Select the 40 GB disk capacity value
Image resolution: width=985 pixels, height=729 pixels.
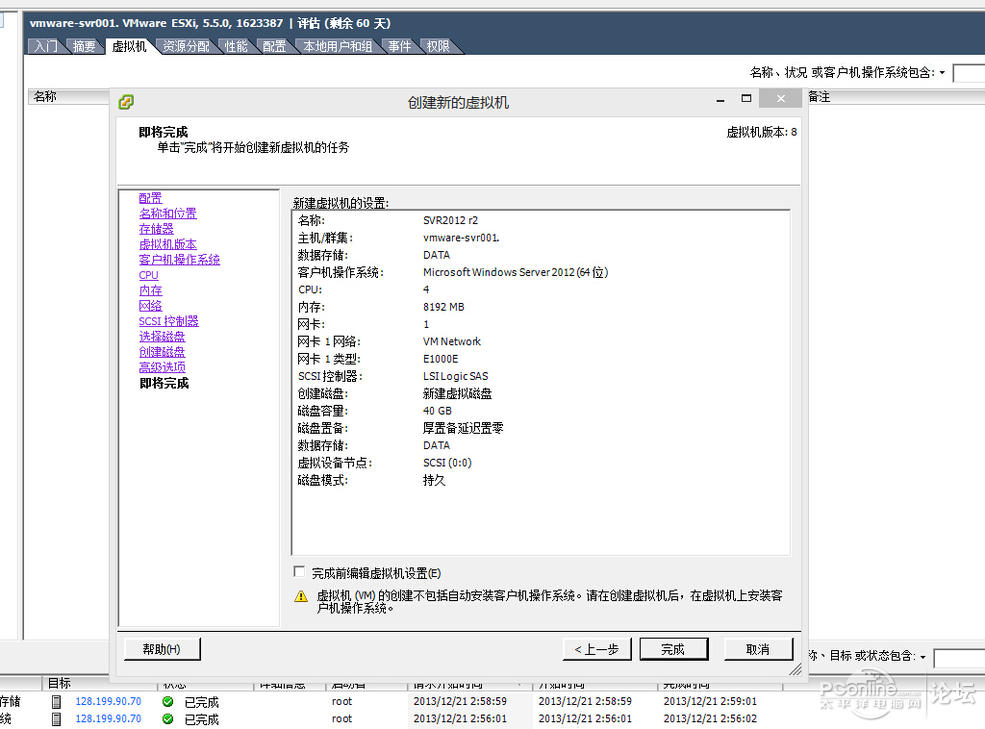click(437, 411)
